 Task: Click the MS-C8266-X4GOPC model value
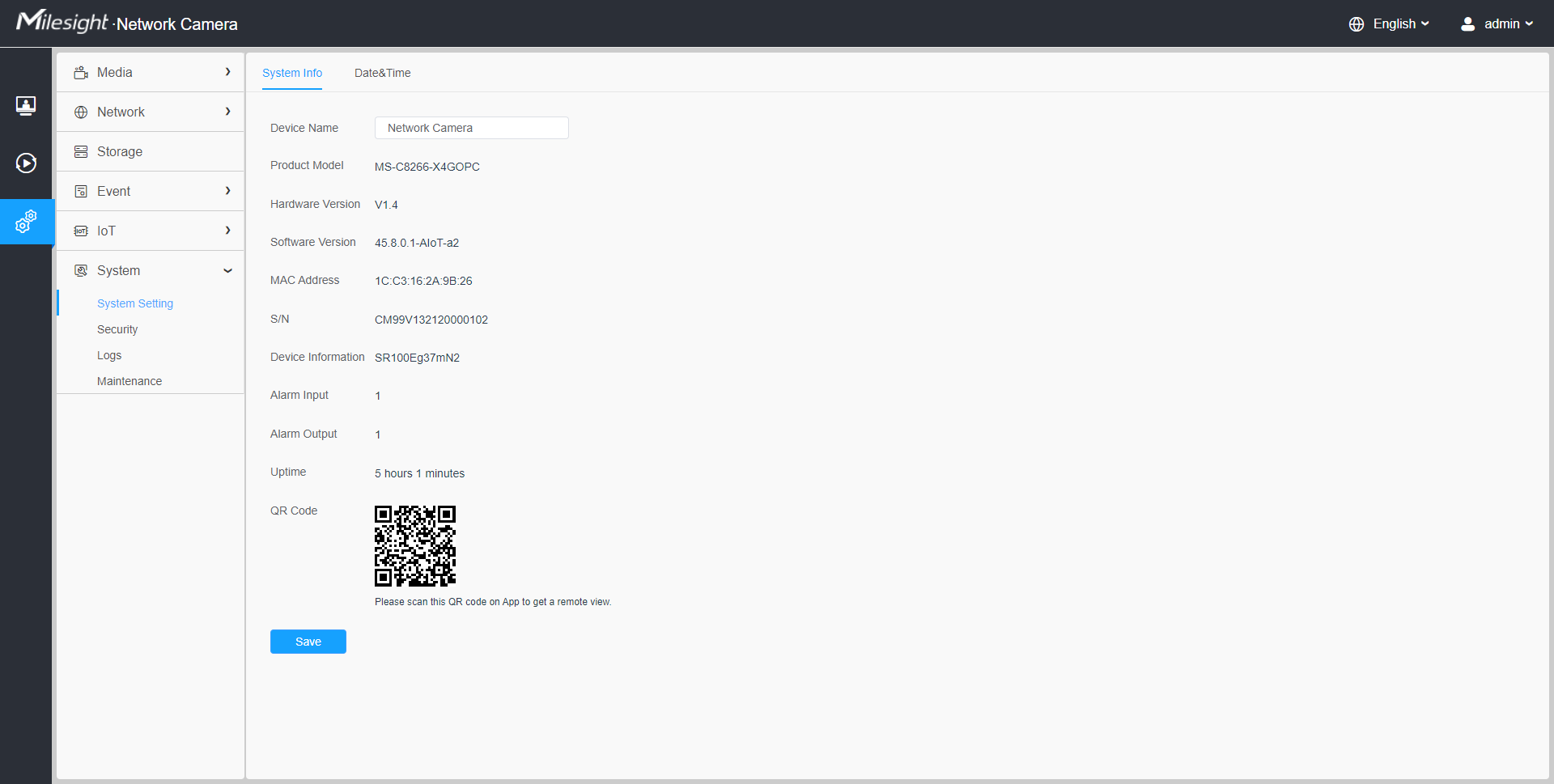(427, 167)
